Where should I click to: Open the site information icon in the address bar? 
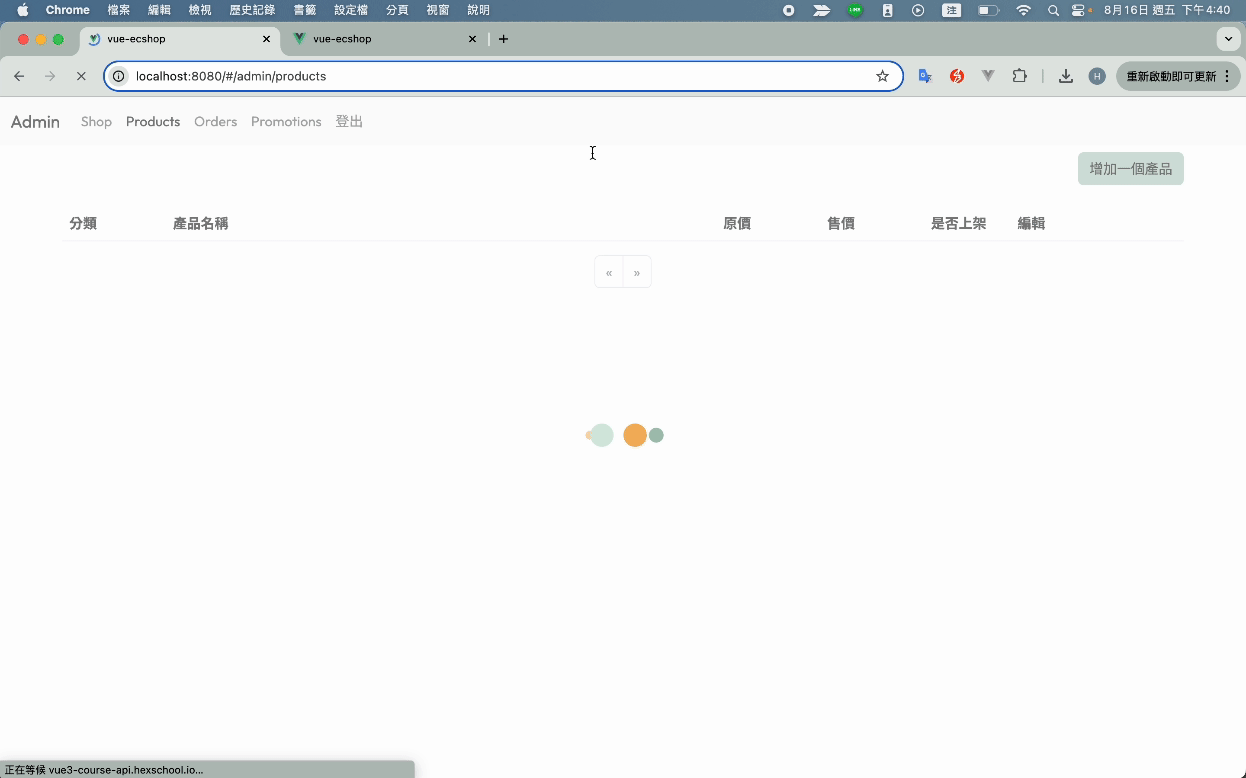tap(118, 76)
